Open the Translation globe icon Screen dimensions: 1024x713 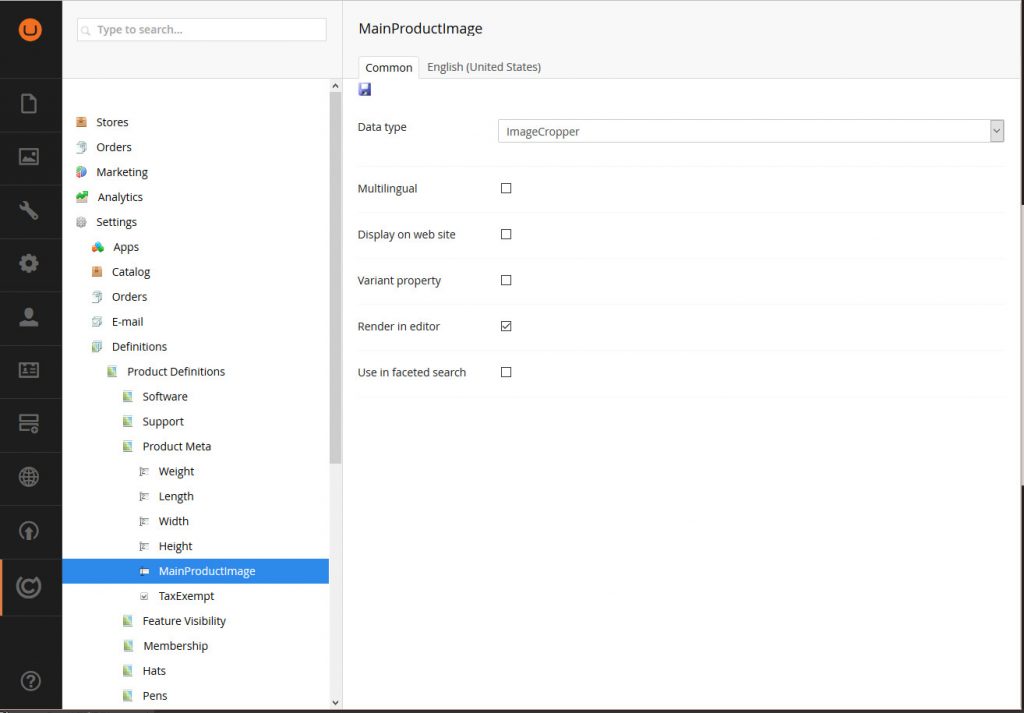(x=31, y=478)
